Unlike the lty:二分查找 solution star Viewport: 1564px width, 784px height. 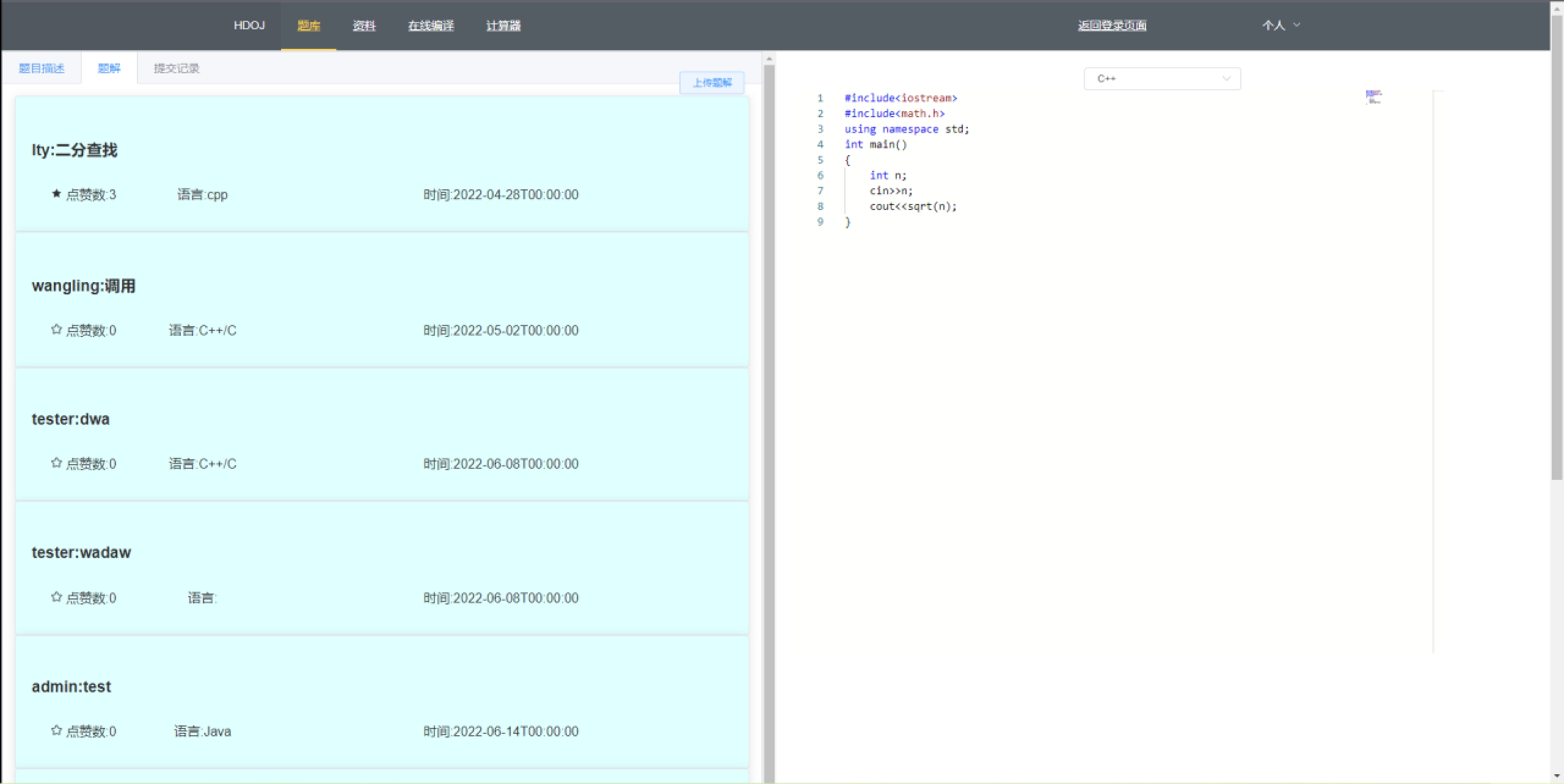tap(56, 194)
